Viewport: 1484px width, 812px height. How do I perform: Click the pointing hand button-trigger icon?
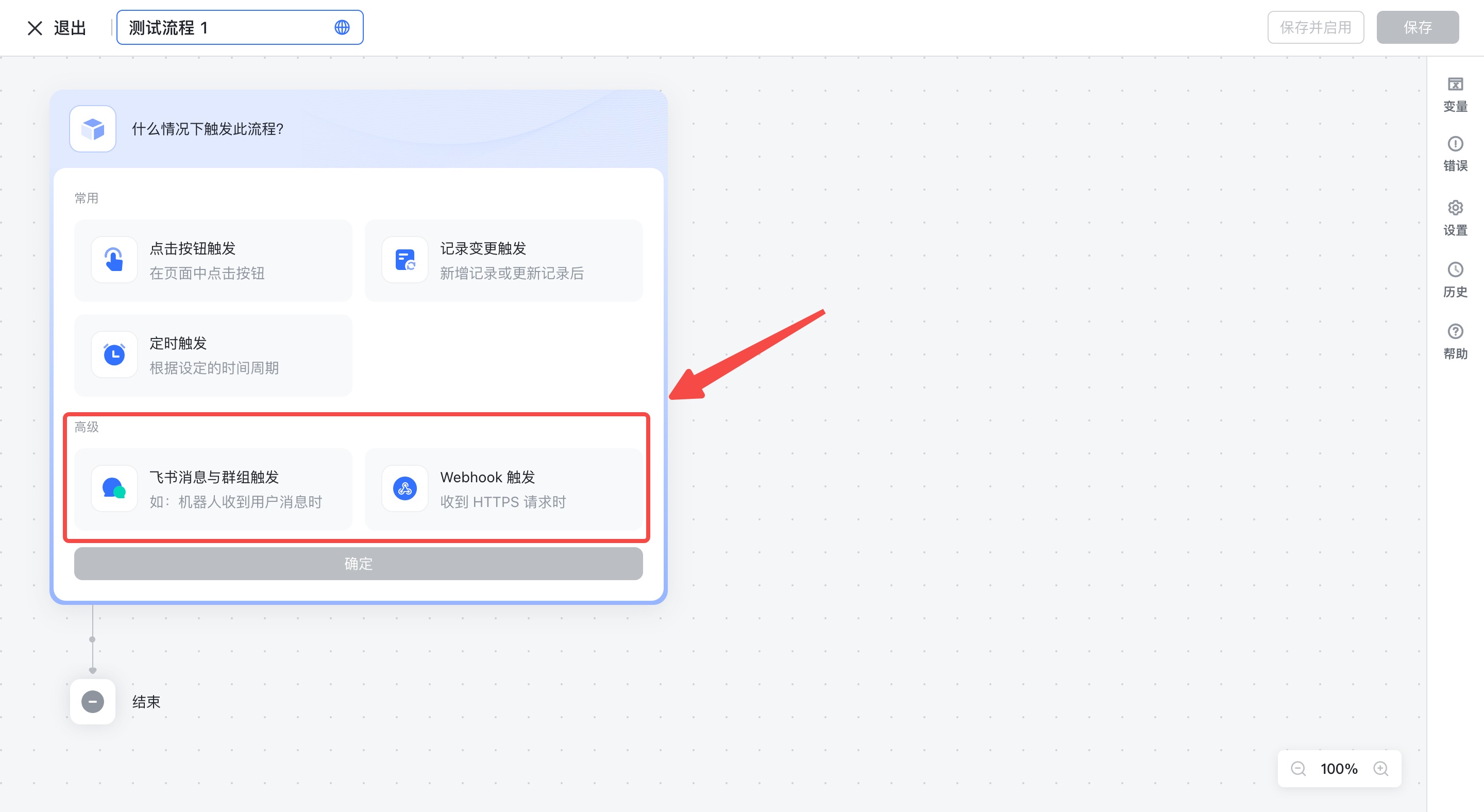[114, 260]
